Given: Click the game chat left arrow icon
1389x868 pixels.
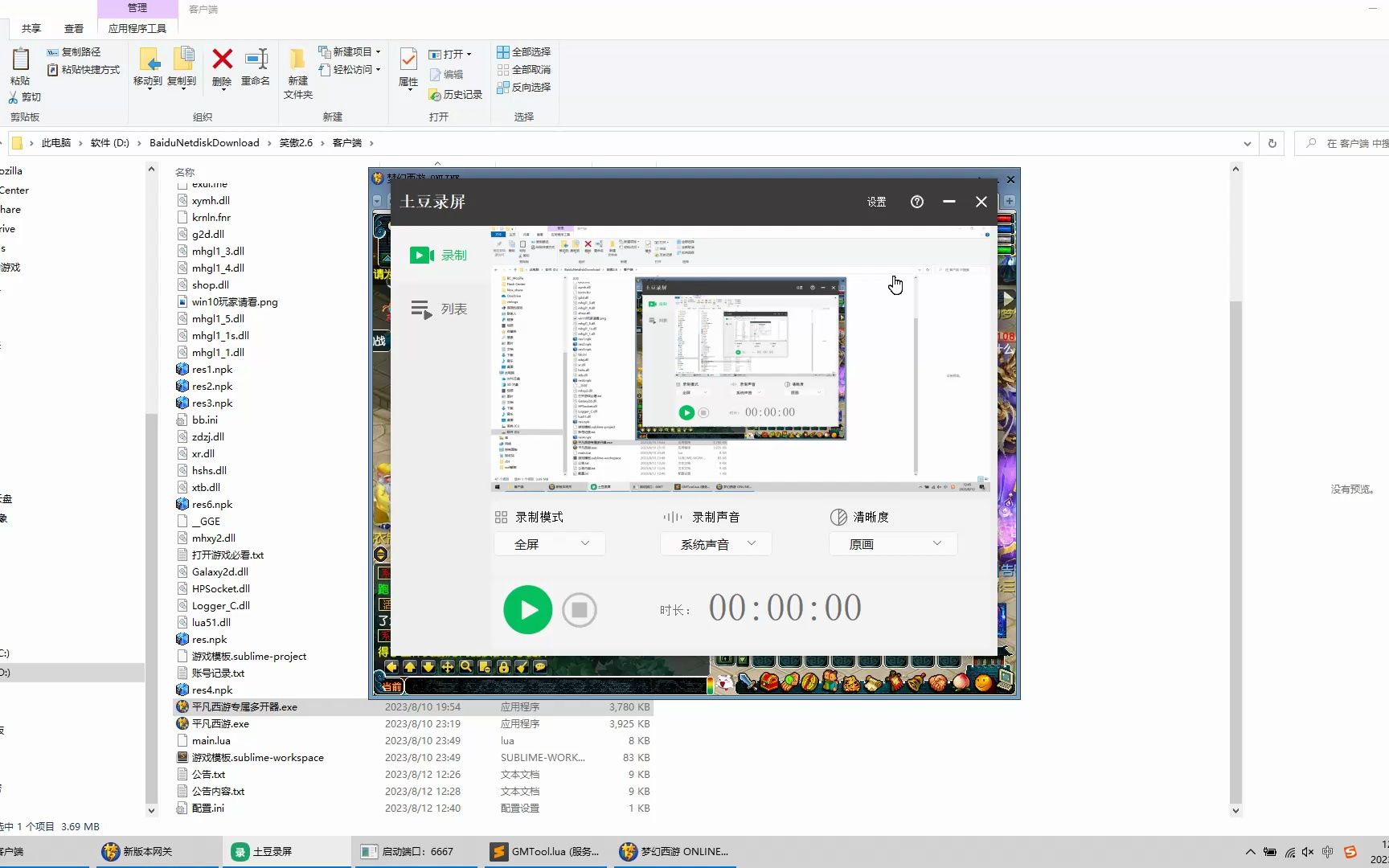Looking at the screenshot, I should [391, 667].
